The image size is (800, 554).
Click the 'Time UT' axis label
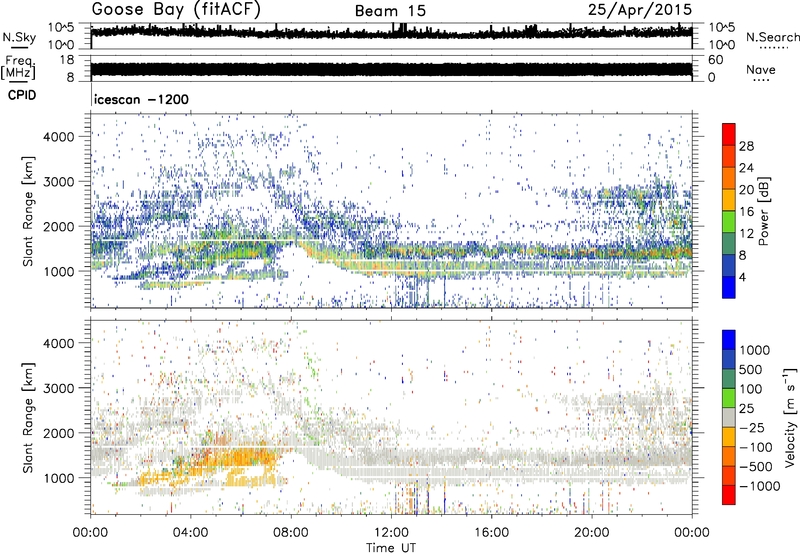click(391, 548)
